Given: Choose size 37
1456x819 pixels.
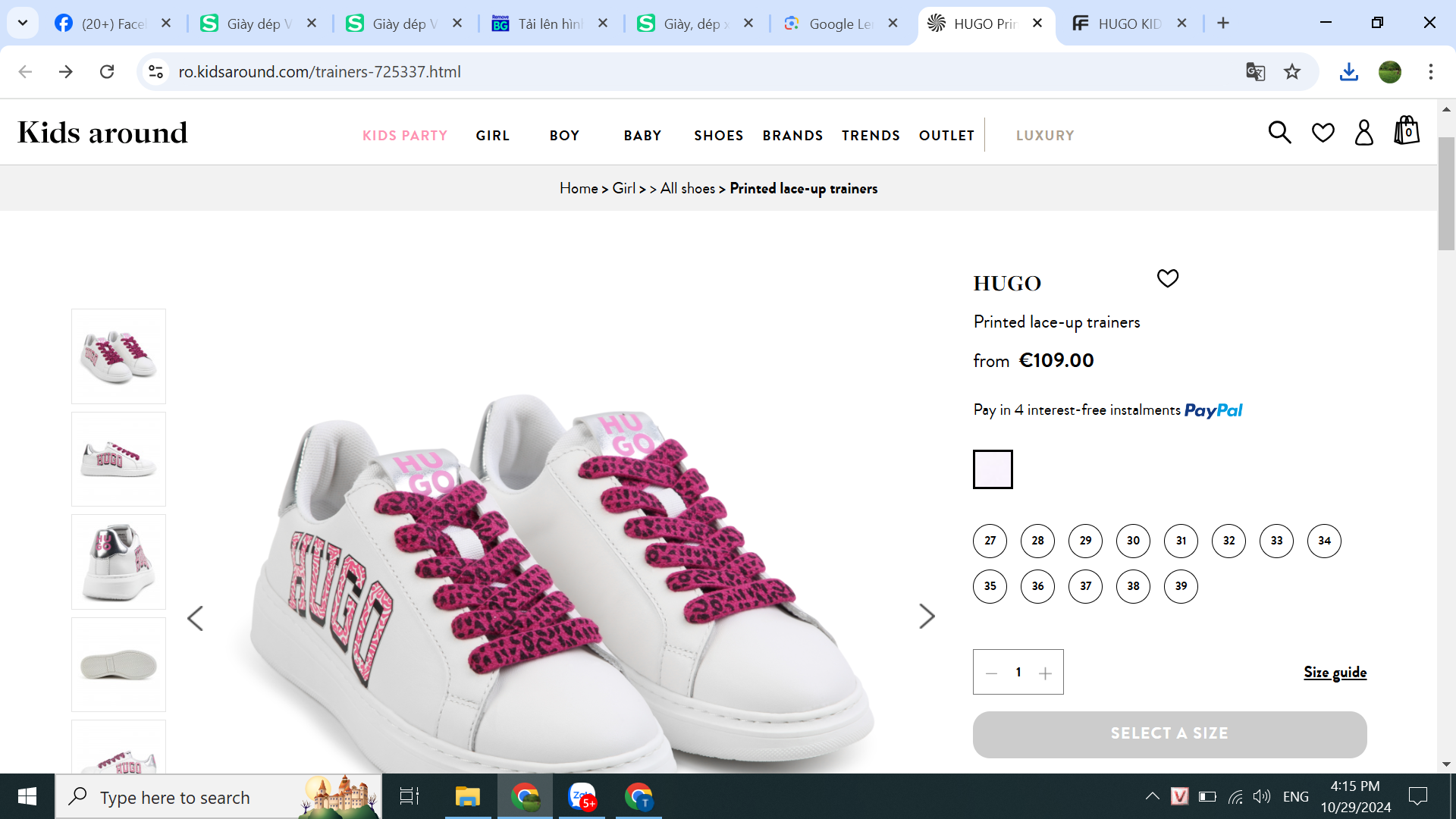Looking at the screenshot, I should pyautogui.click(x=1085, y=586).
